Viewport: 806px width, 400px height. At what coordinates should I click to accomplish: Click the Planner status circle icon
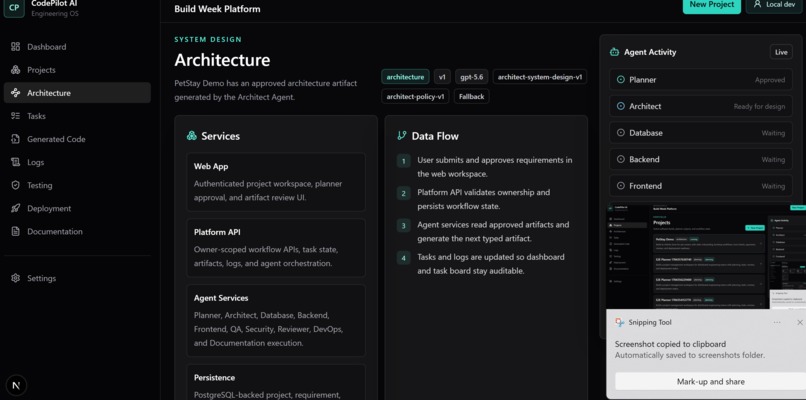620,80
